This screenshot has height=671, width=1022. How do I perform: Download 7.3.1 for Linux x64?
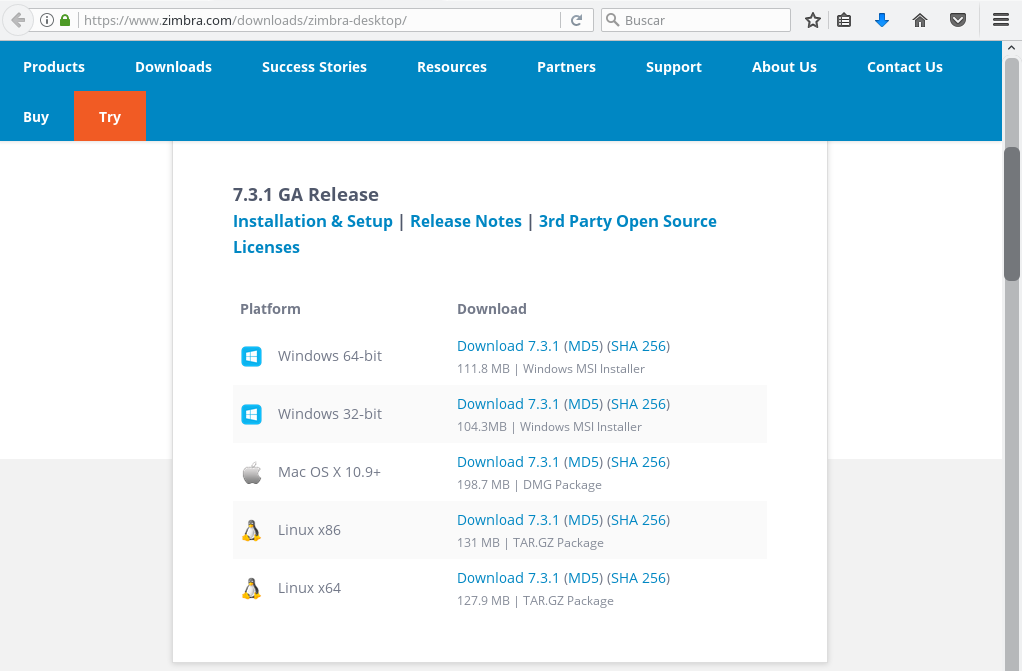tap(508, 578)
